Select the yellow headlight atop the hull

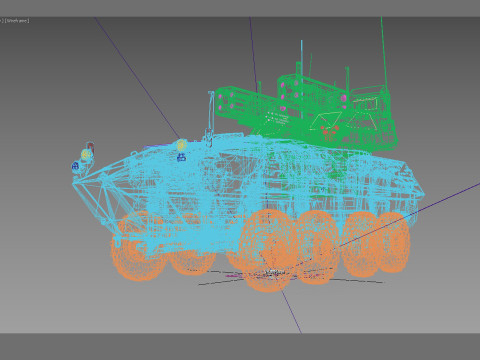pyautogui.click(x=182, y=145)
